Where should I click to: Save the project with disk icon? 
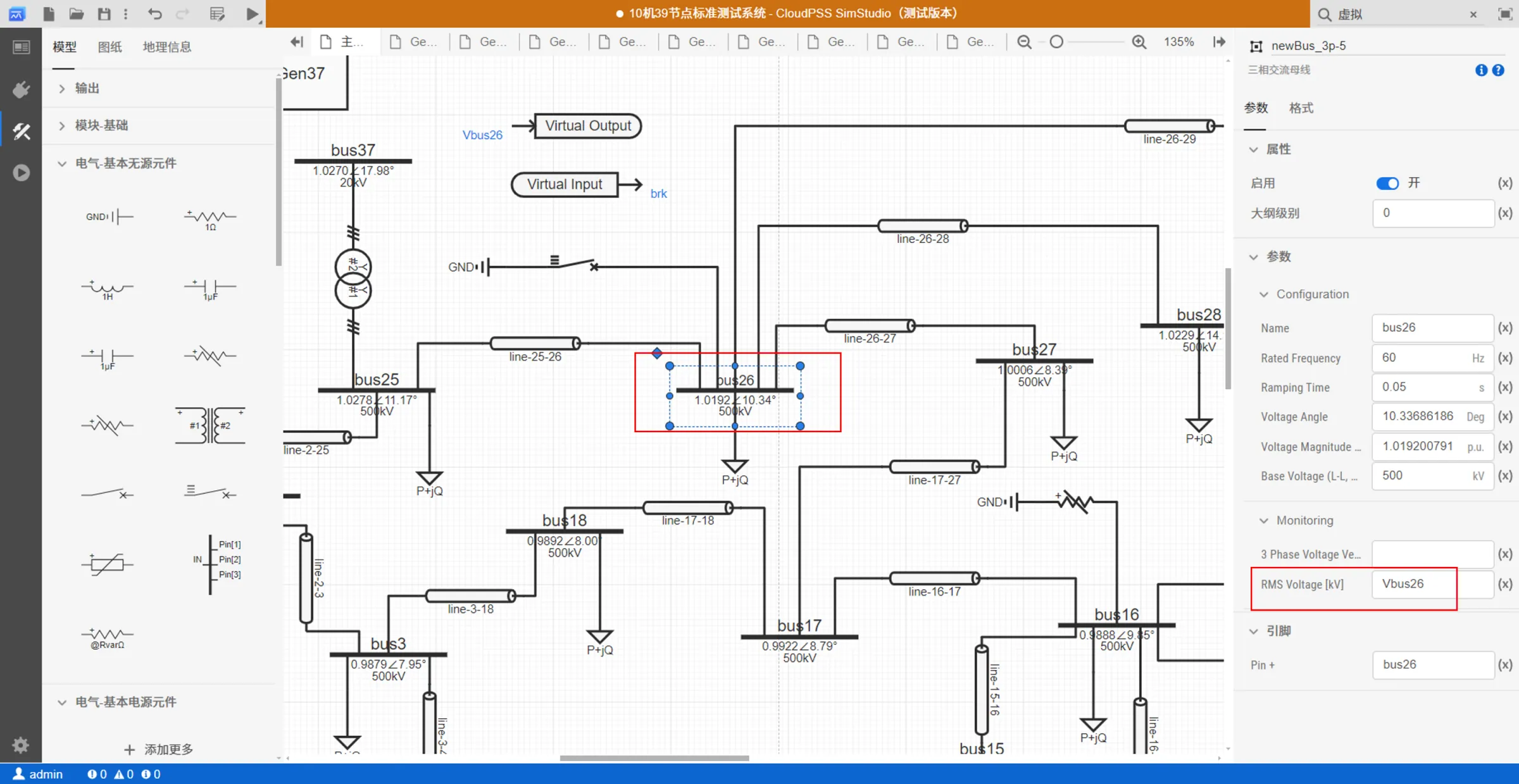pyautogui.click(x=104, y=13)
